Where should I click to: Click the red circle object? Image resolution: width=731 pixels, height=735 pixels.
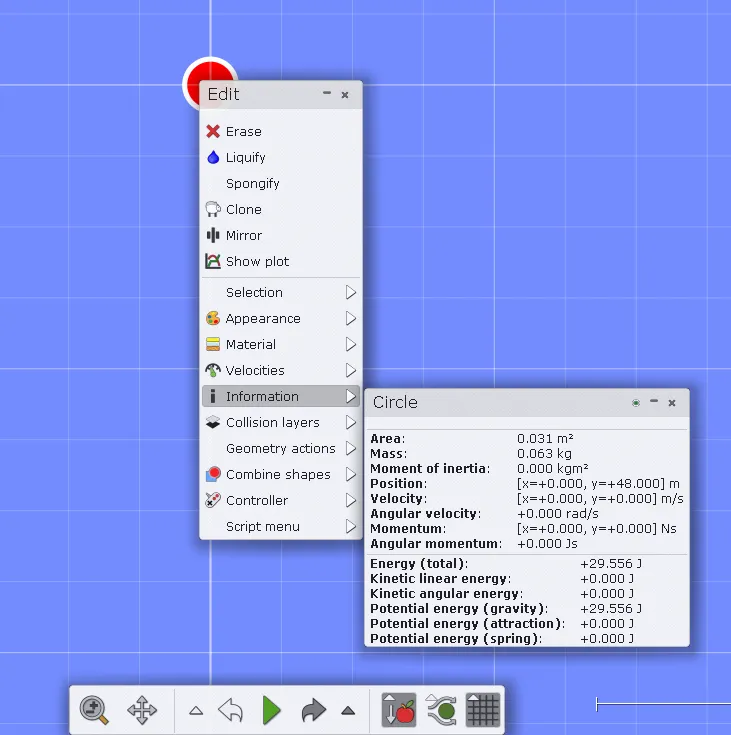(195, 77)
